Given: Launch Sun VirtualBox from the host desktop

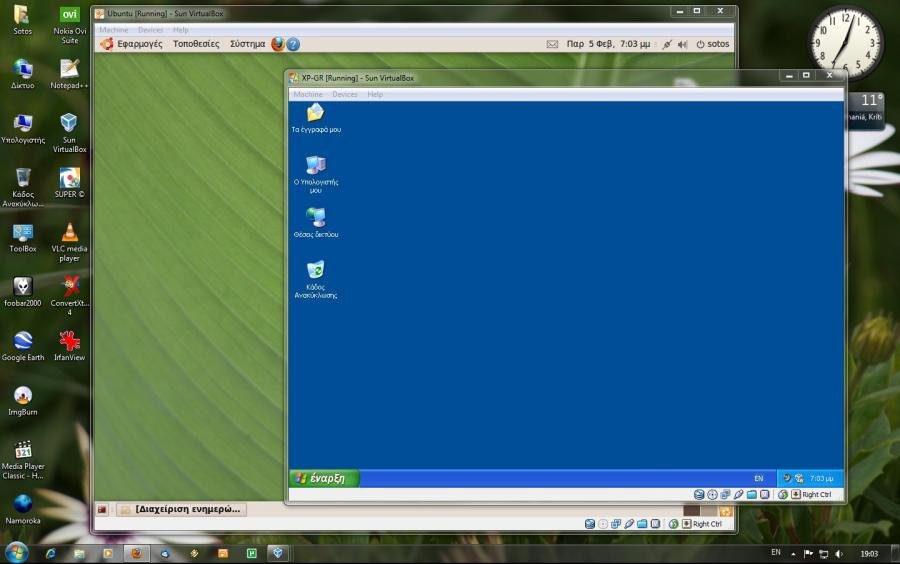Looking at the screenshot, I should click(69, 123).
